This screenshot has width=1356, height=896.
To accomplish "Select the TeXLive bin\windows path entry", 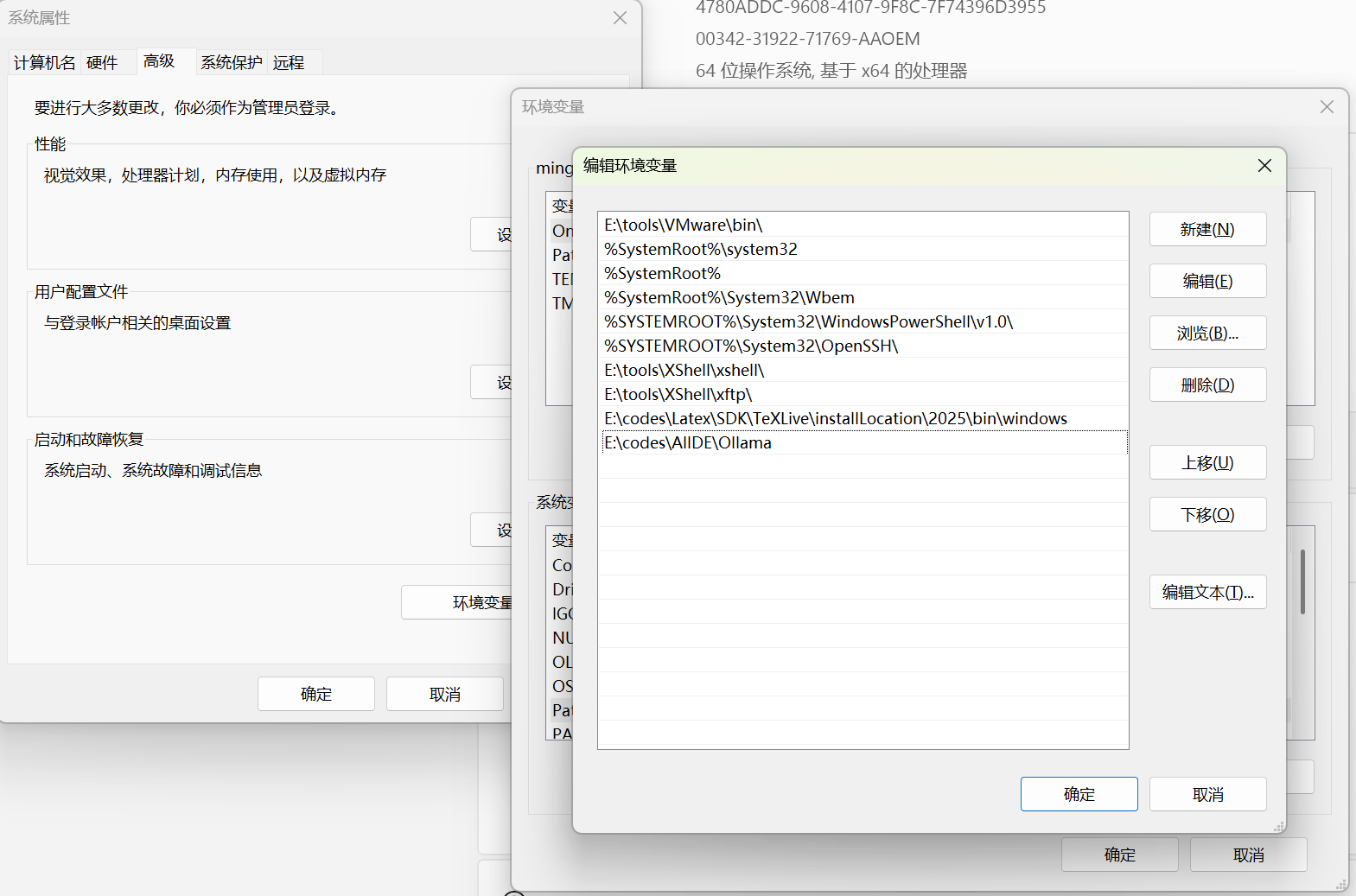I will pyautogui.click(x=835, y=419).
